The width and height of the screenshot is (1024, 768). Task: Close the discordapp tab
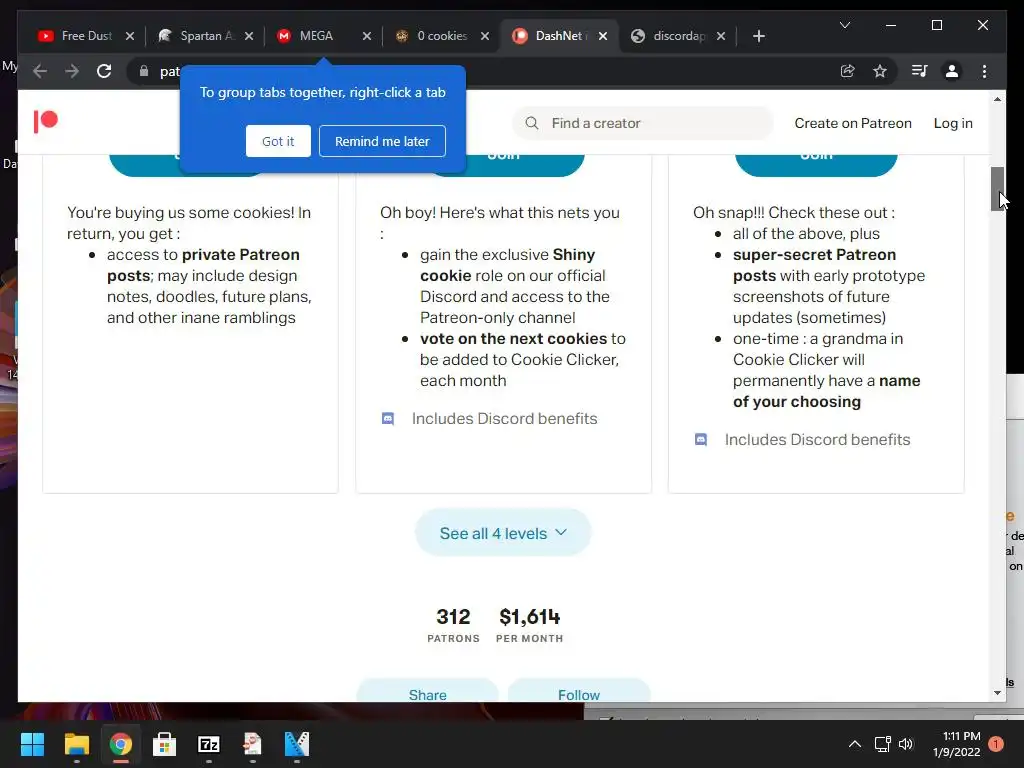point(721,36)
